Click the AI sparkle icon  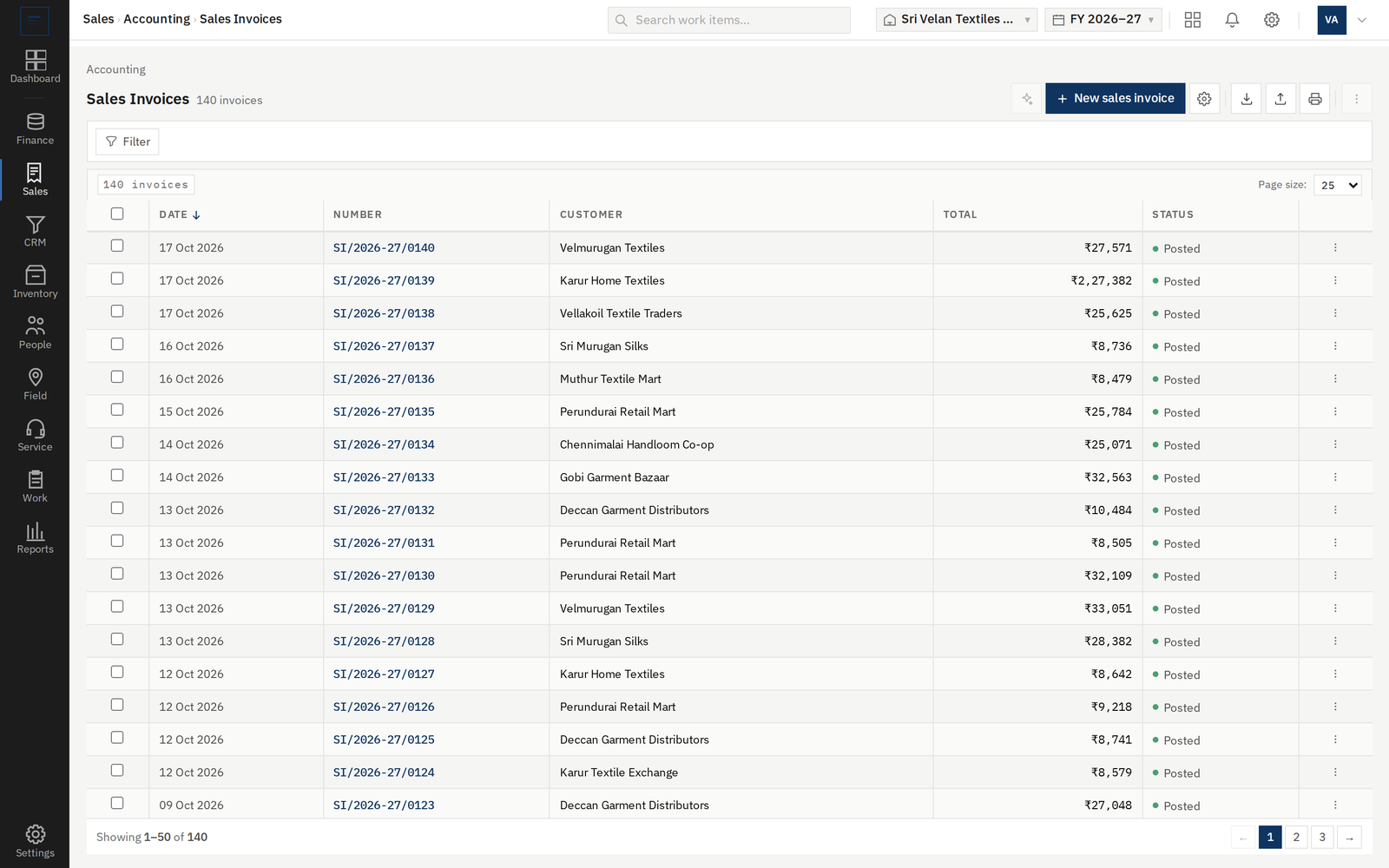click(1027, 99)
